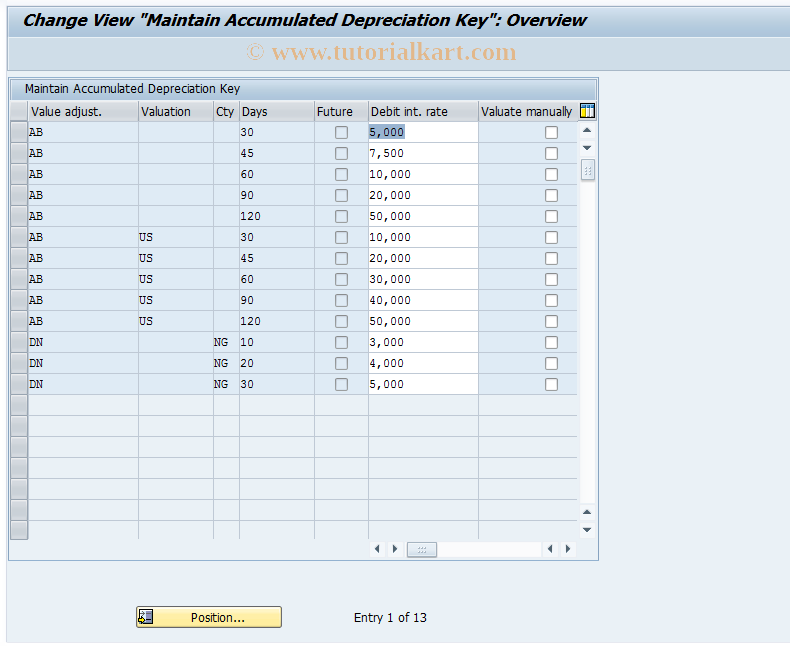Click the Days cell 90 in the AB row without valuation
The height and width of the screenshot is (646, 790).
click(277, 196)
